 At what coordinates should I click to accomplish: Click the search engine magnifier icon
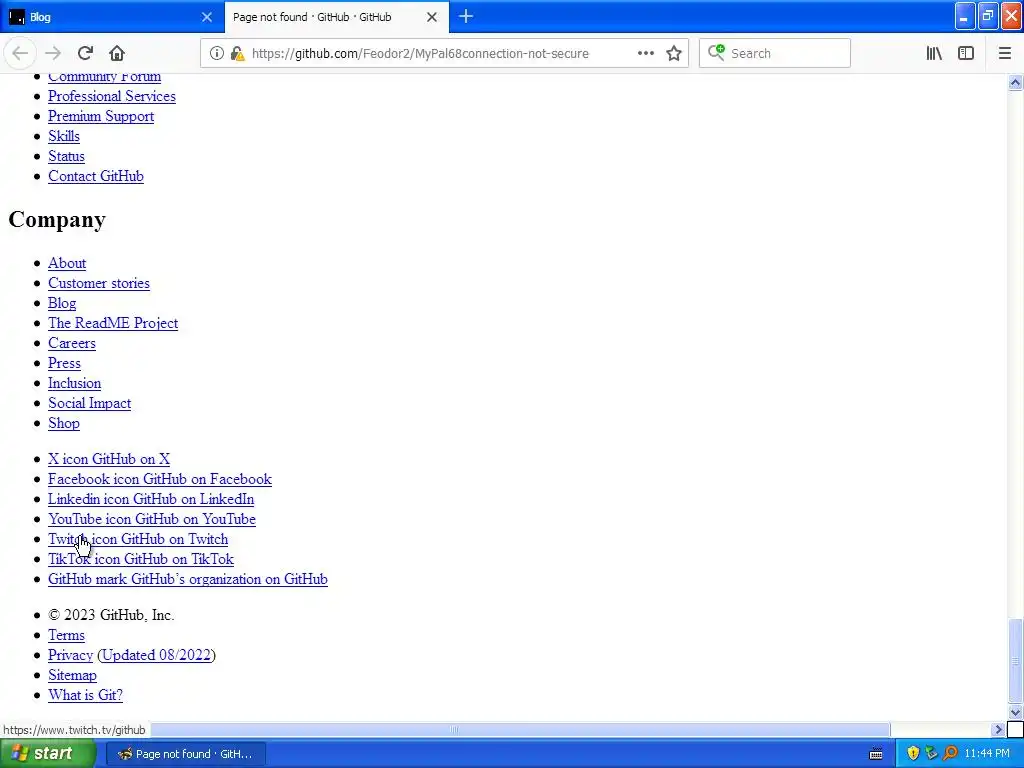pos(716,52)
